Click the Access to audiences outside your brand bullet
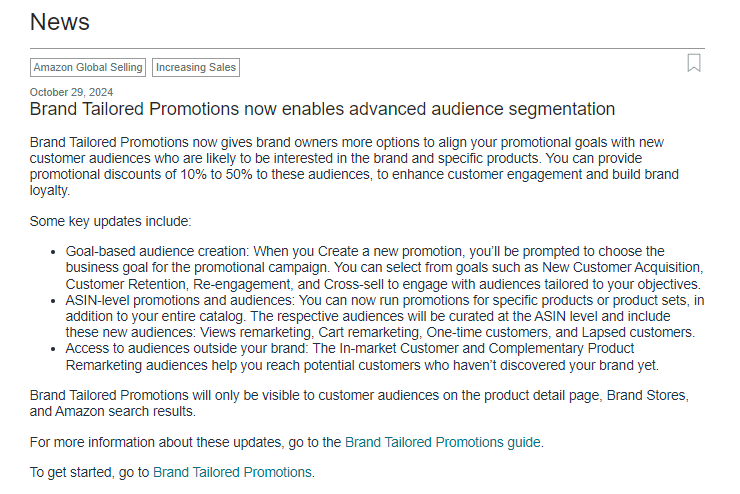Image resolution: width=740 pixels, height=494 pixels. pyautogui.click(x=362, y=357)
